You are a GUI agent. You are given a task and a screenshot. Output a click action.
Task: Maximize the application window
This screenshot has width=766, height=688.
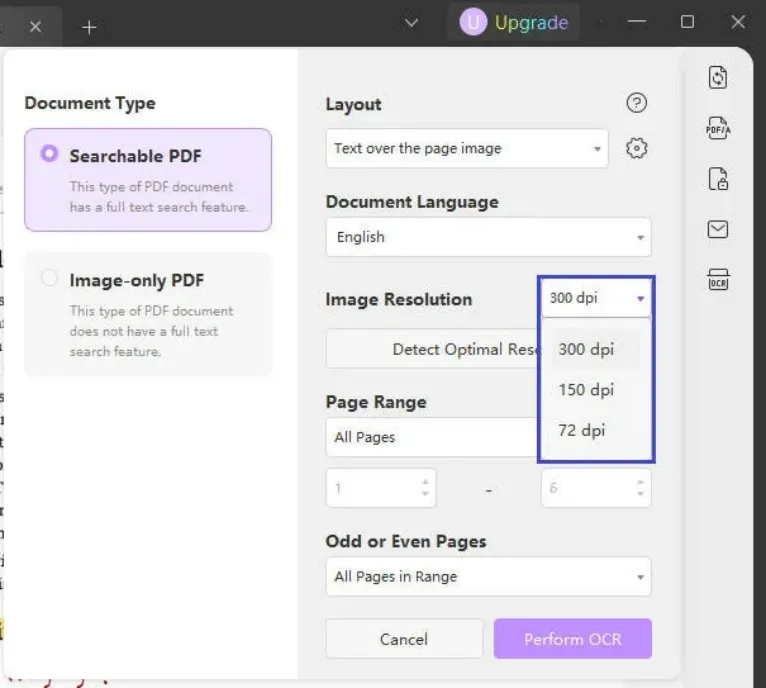(x=687, y=22)
